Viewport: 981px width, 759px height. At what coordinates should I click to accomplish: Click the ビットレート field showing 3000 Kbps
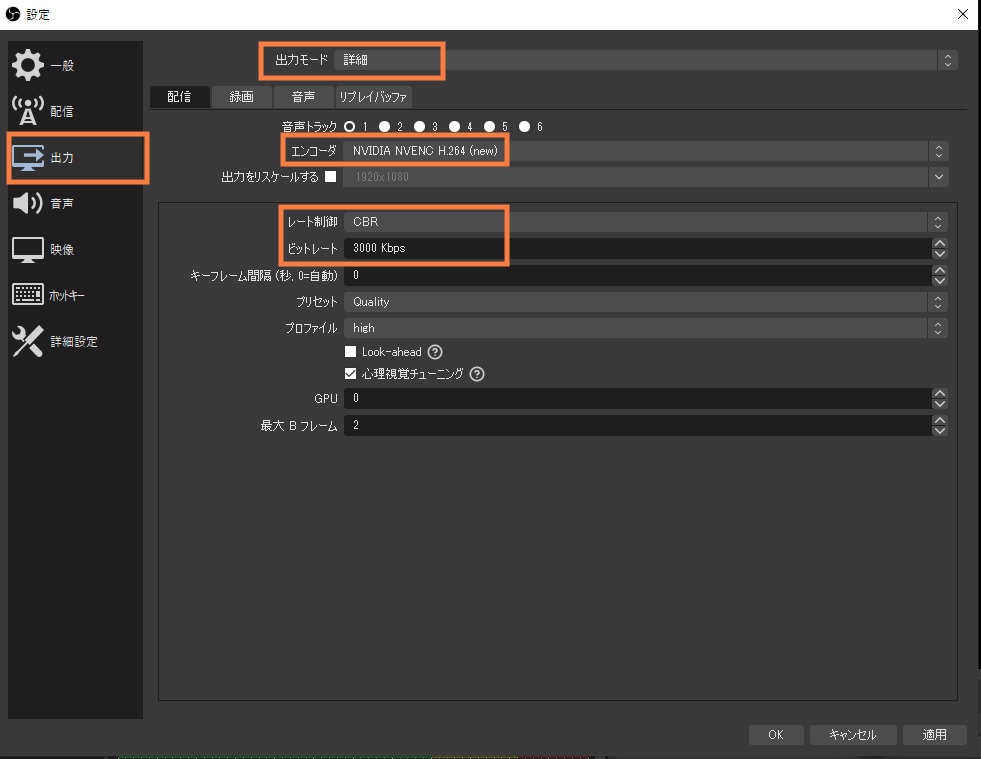click(638, 248)
